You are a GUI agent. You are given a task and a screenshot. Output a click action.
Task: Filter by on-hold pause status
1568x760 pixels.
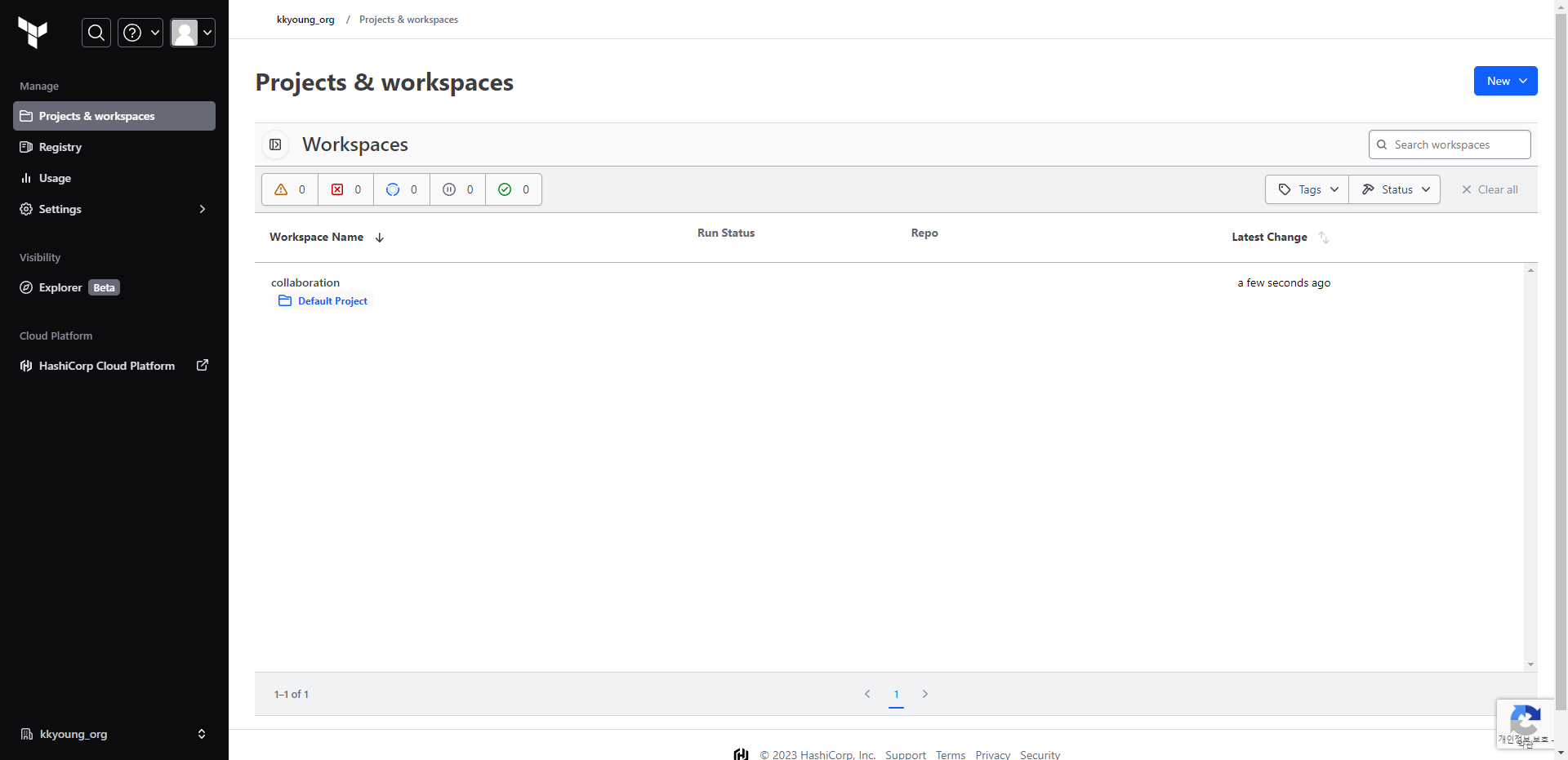[x=457, y=189]
